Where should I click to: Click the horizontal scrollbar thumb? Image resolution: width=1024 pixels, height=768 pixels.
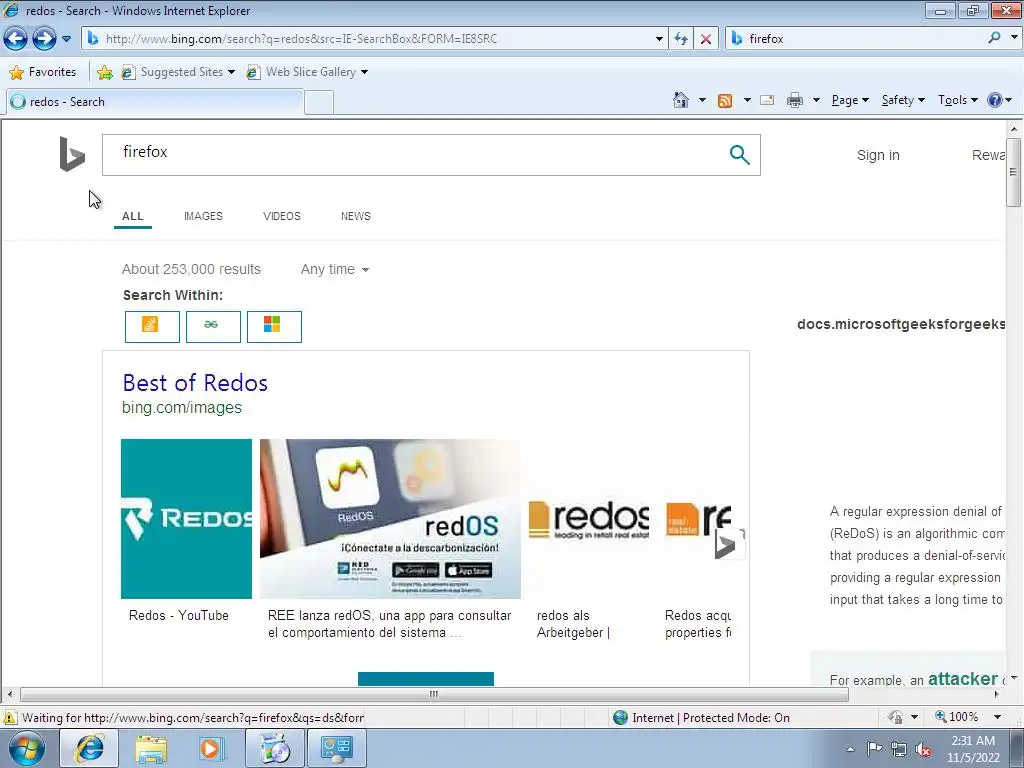tap(434, 694)
